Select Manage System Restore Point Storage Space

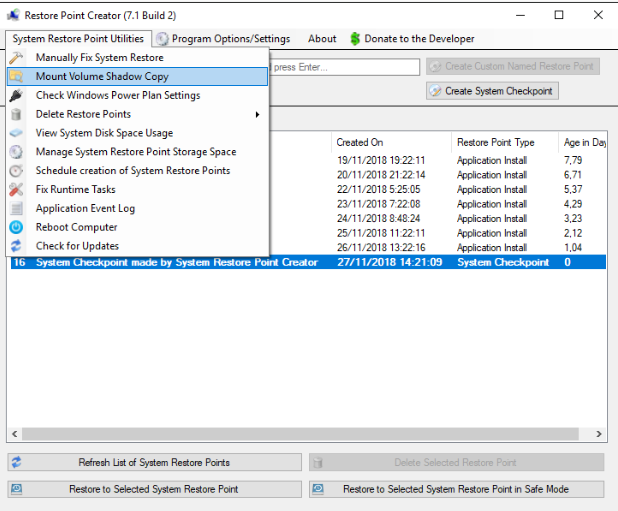coord(136,152)
